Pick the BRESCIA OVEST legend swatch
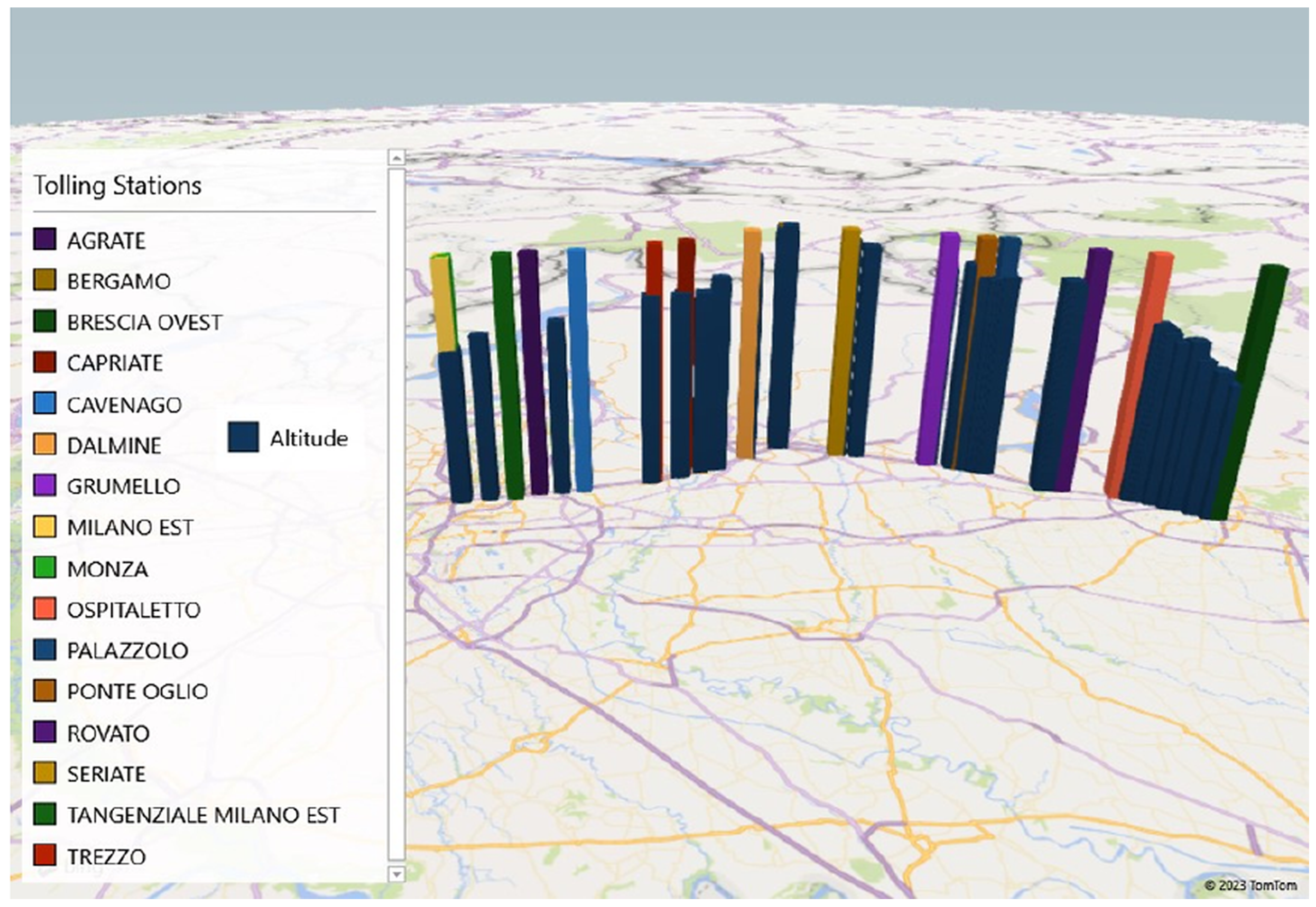This screenshot has height=907, width=1316. point(45,321)
